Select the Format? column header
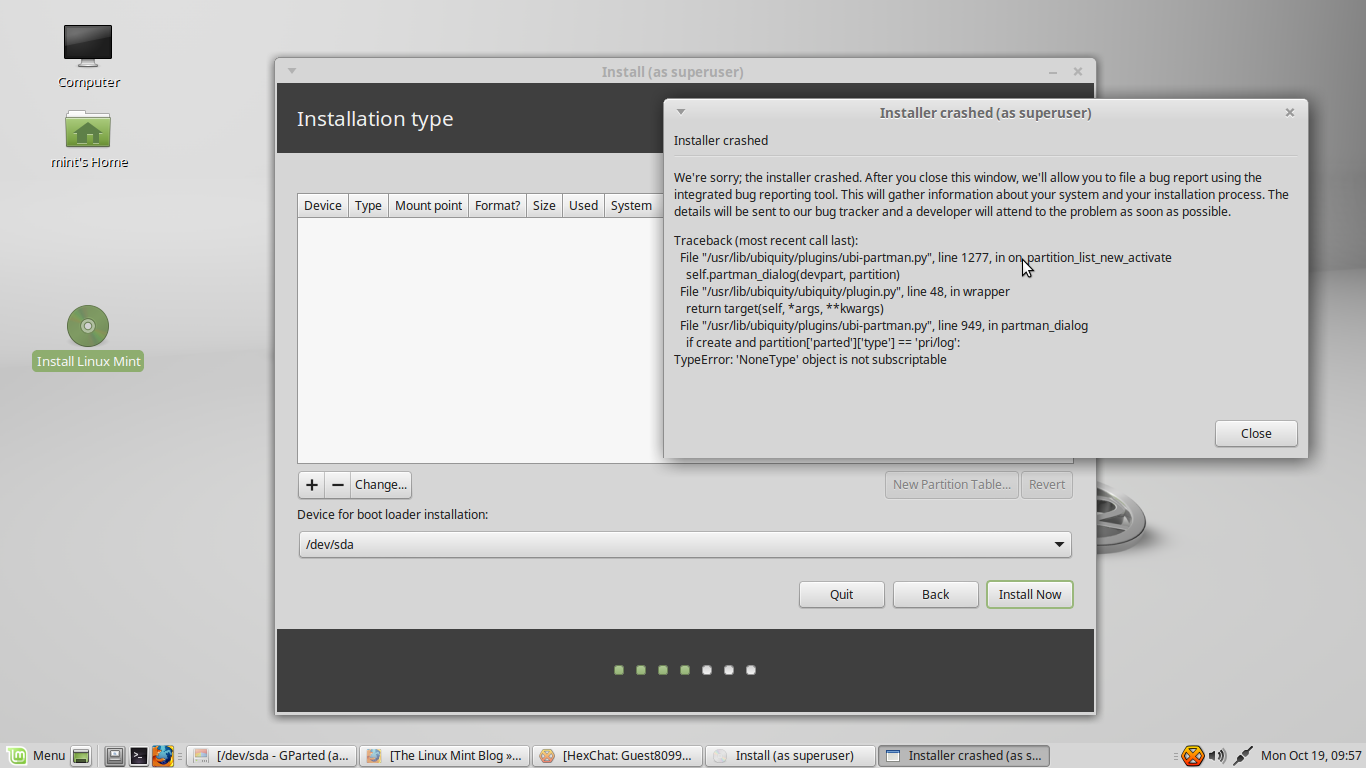Viewport: 1366px width, 768px height. click(x=497, y=205)
